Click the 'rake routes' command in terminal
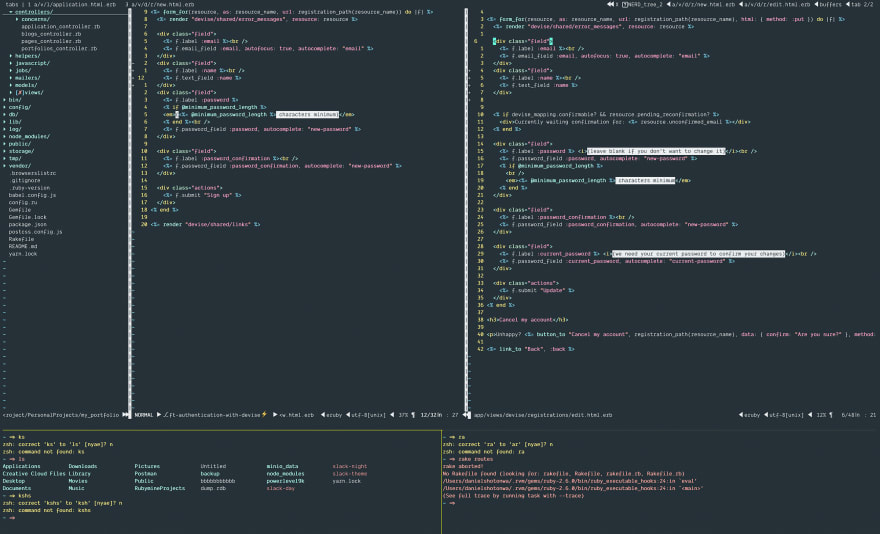Screen dimensions: 880x534 pyautogui.click(x=475, y=459)
